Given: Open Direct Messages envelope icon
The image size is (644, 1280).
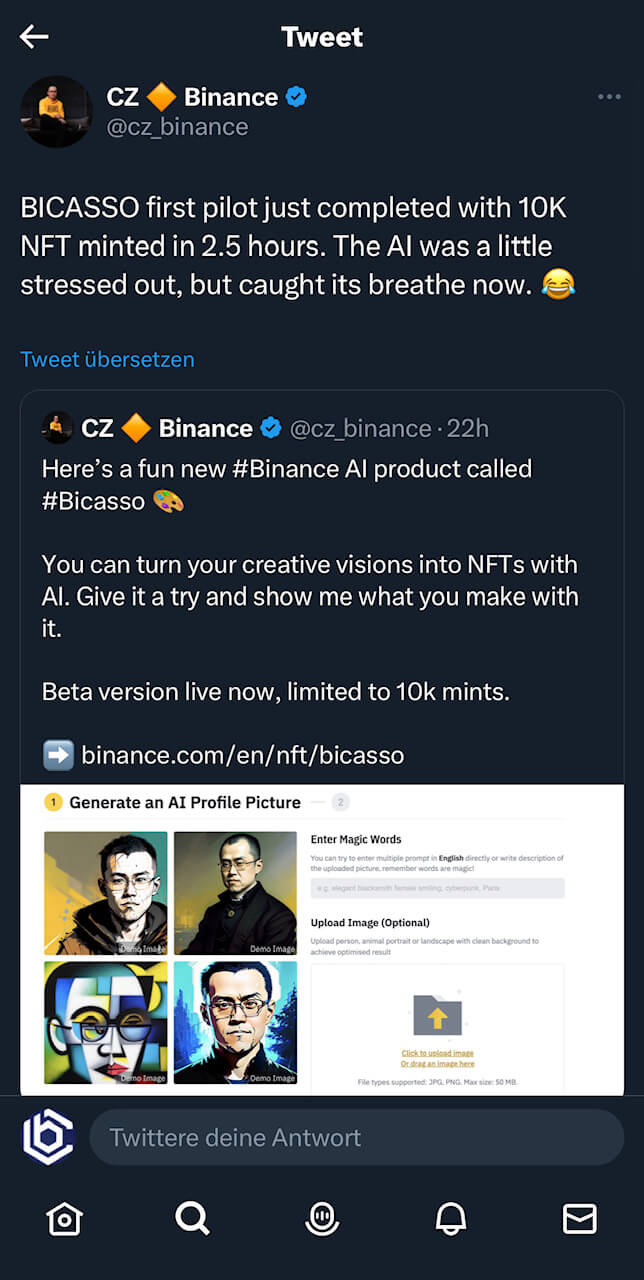Looking at the screenshot, I should click(x=580, y=1219).
